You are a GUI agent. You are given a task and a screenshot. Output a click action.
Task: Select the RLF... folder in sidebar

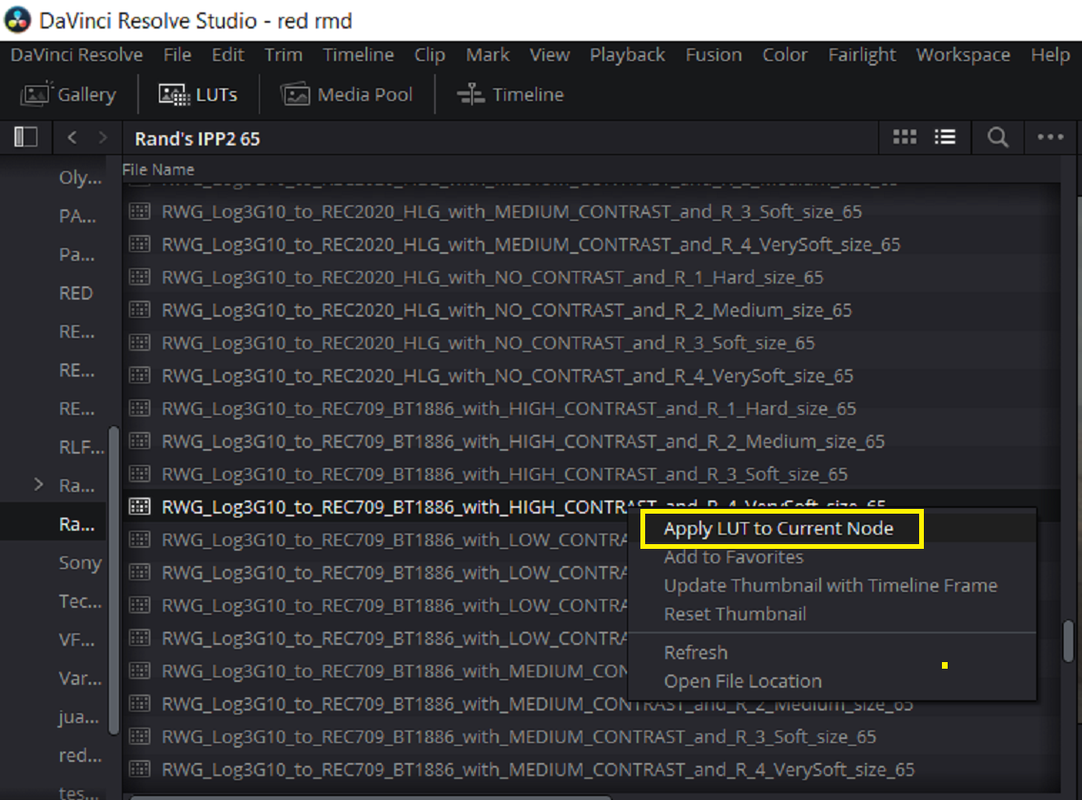[x=81, y=447]
